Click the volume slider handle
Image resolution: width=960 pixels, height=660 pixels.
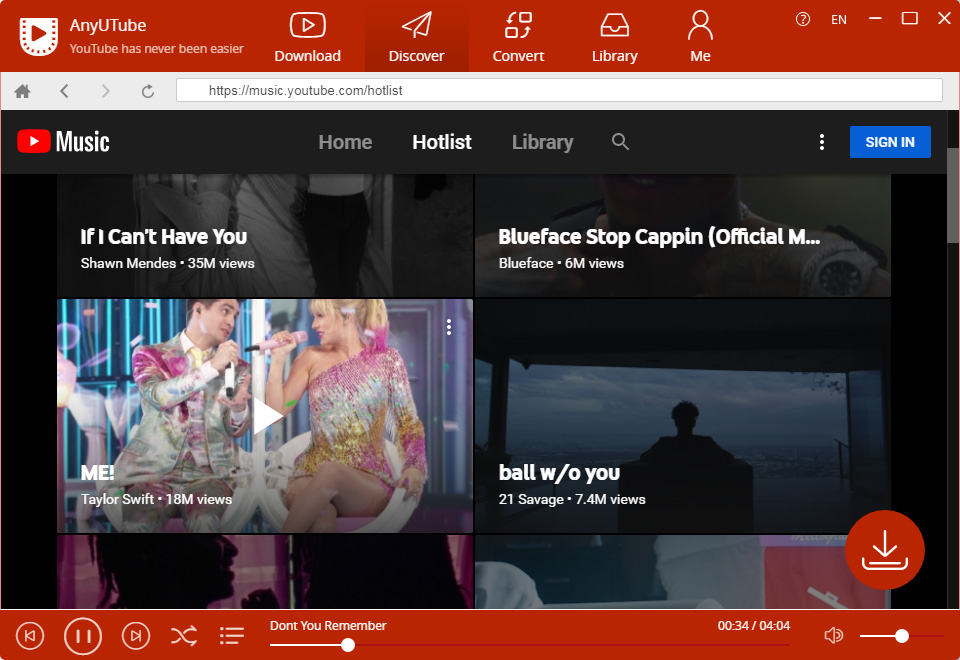coord(901,636)
